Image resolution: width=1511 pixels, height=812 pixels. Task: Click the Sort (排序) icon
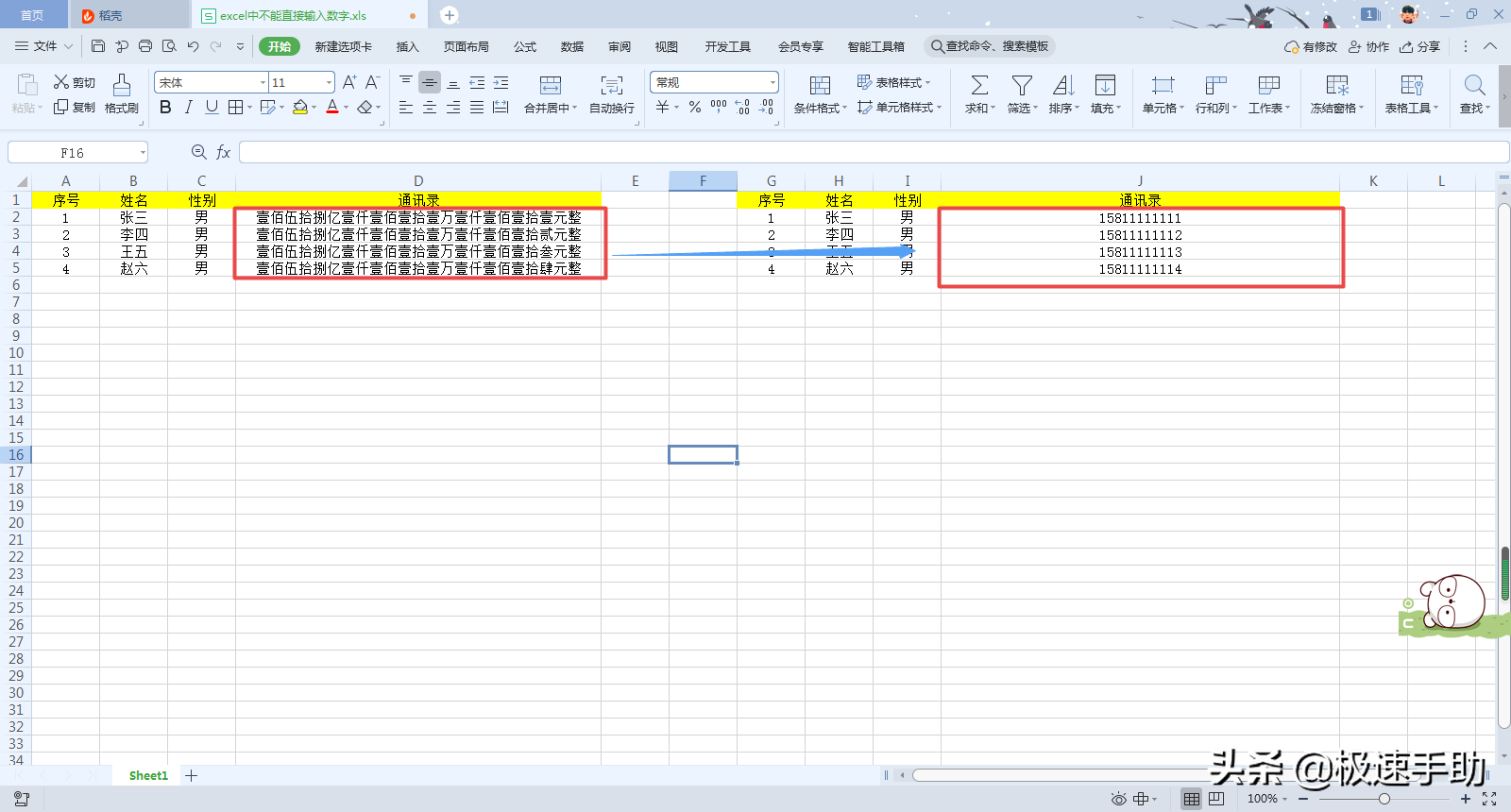1063,85
